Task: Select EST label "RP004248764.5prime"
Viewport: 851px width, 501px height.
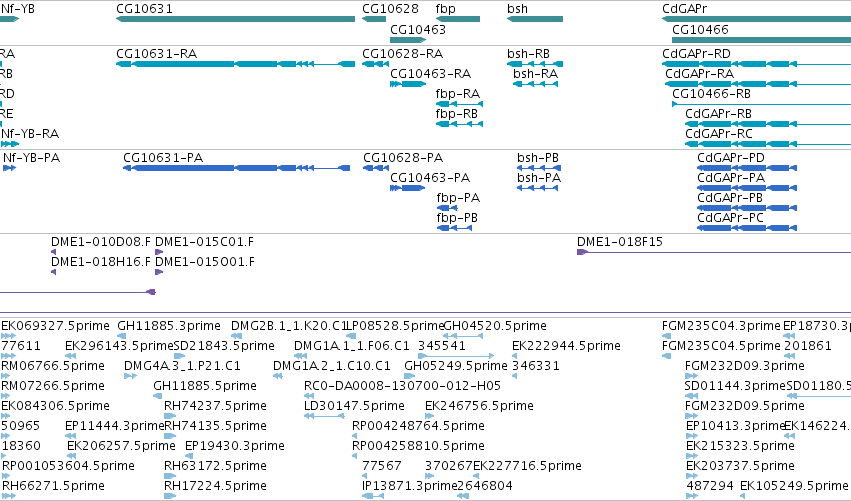Action: [x=418, y=426]
